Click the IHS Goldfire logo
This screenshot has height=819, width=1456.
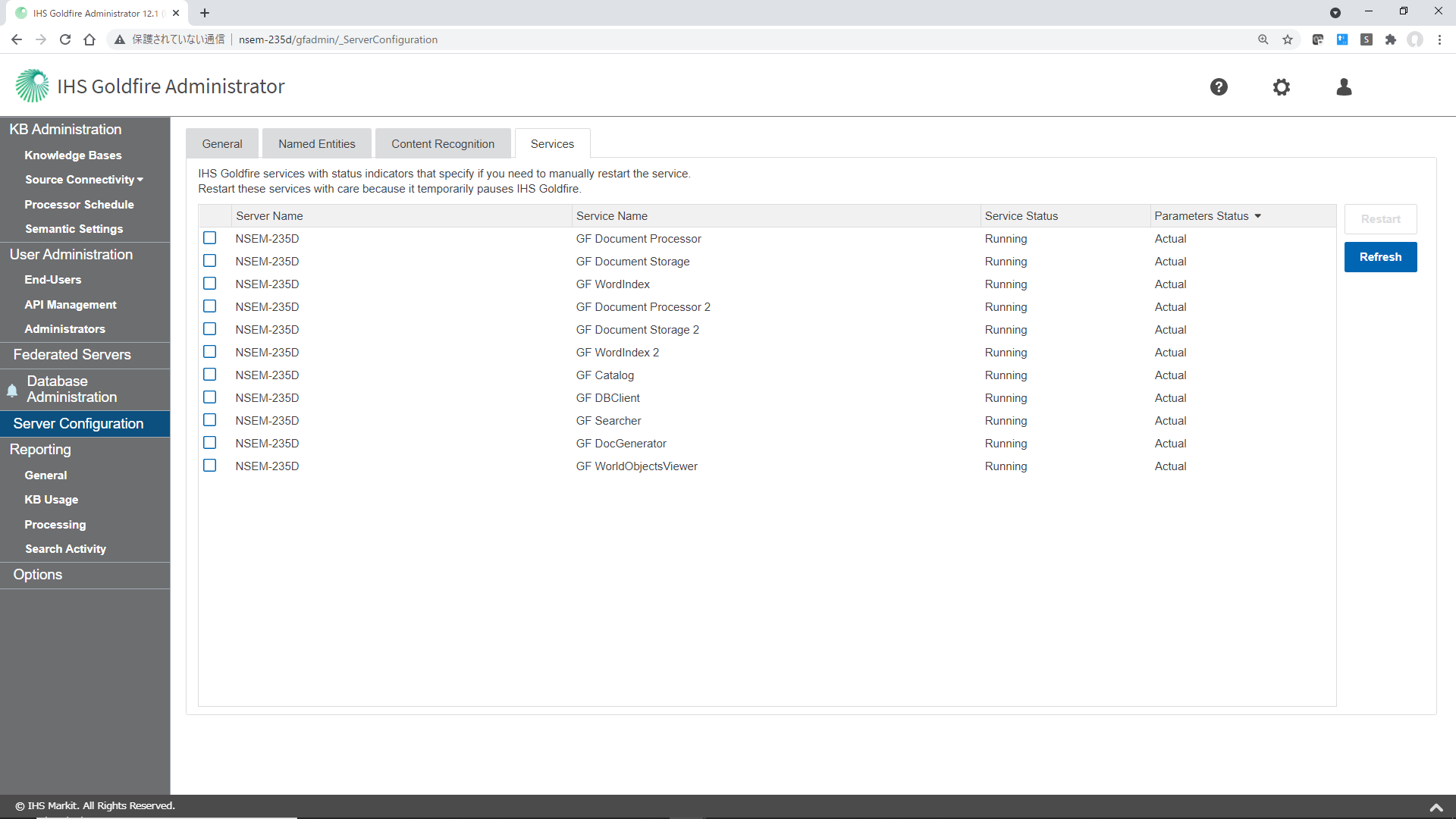tap(32, 86)
